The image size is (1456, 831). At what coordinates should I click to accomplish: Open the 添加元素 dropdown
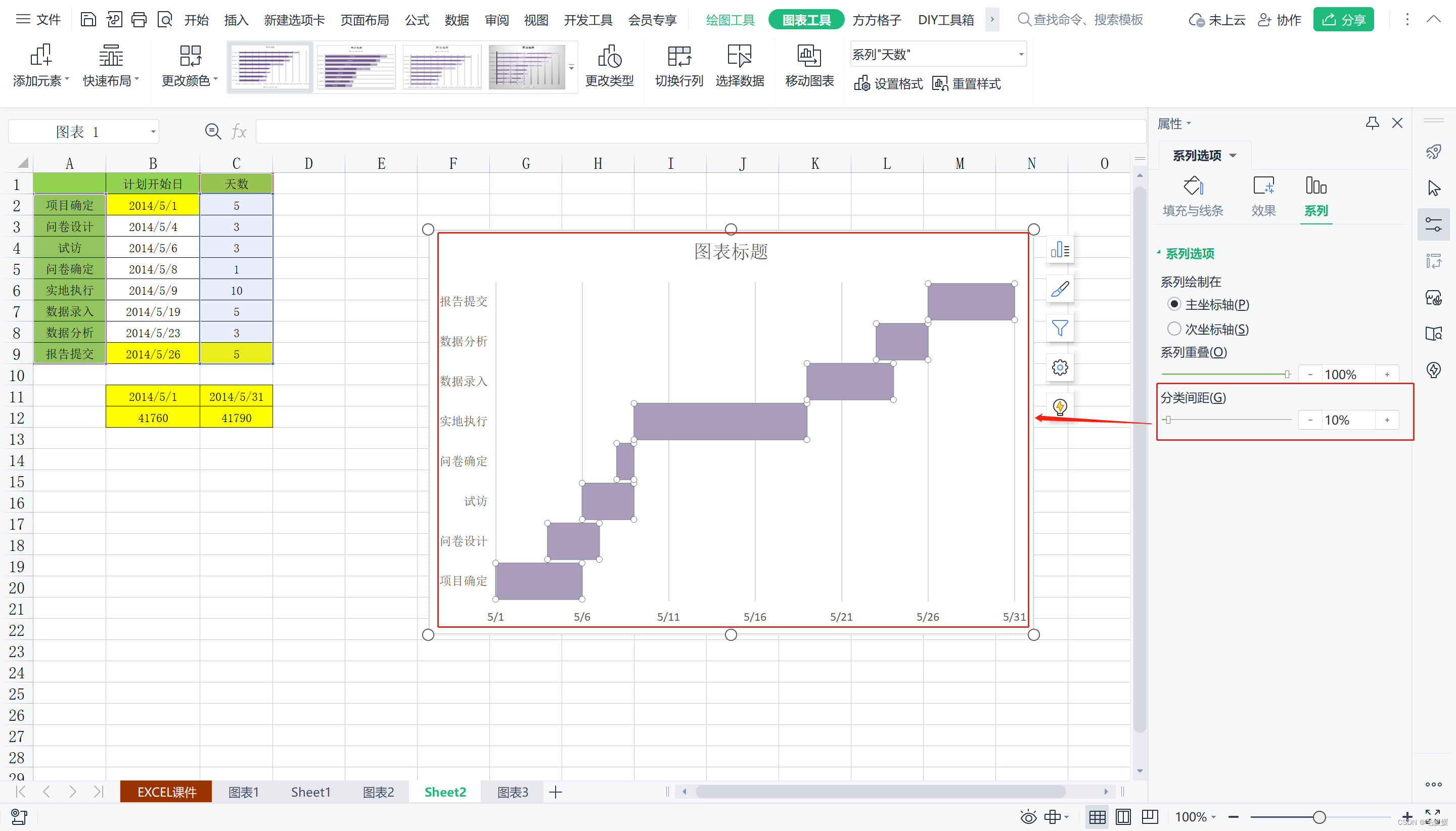coord(40,66)
